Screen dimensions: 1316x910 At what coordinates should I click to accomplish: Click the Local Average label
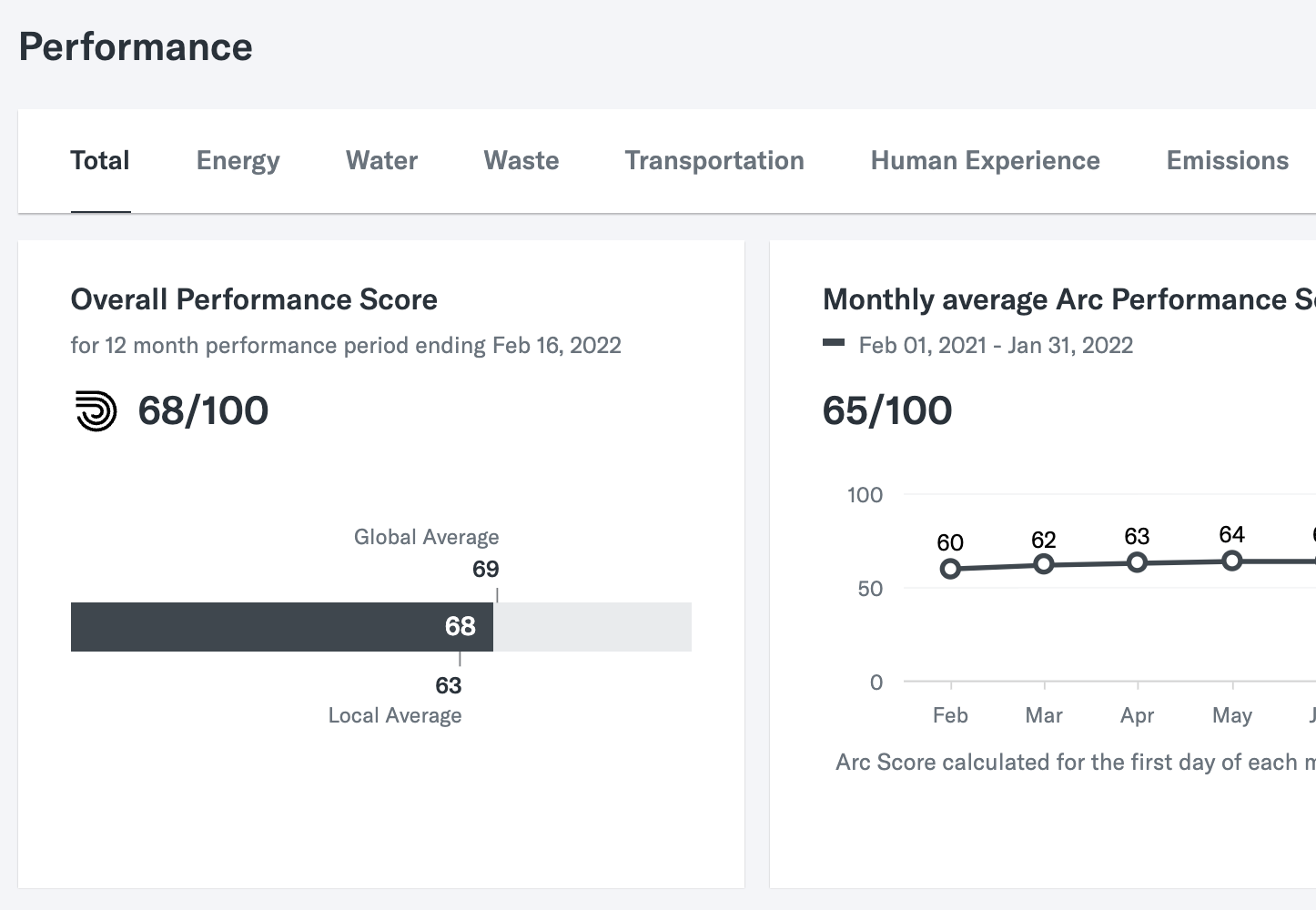[394, 716]
